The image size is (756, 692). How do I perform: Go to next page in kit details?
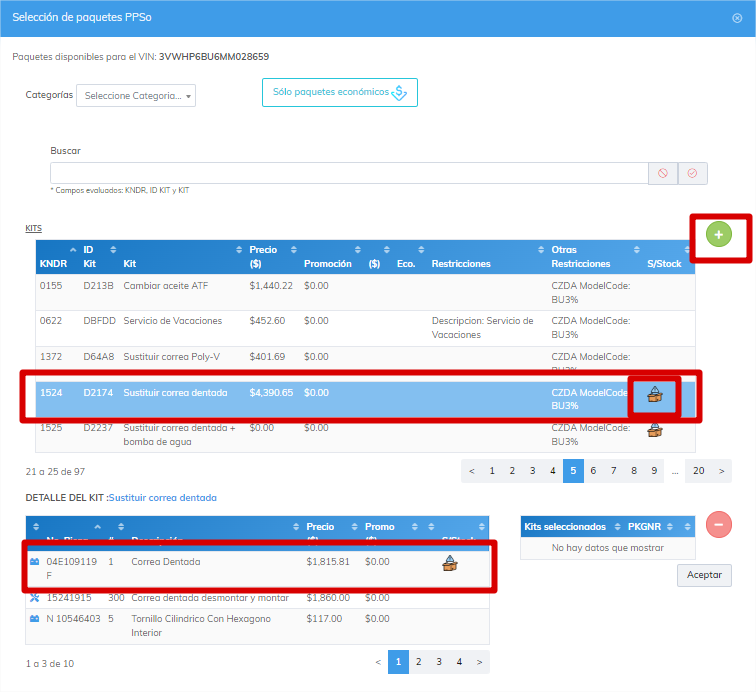pos(479,662)
